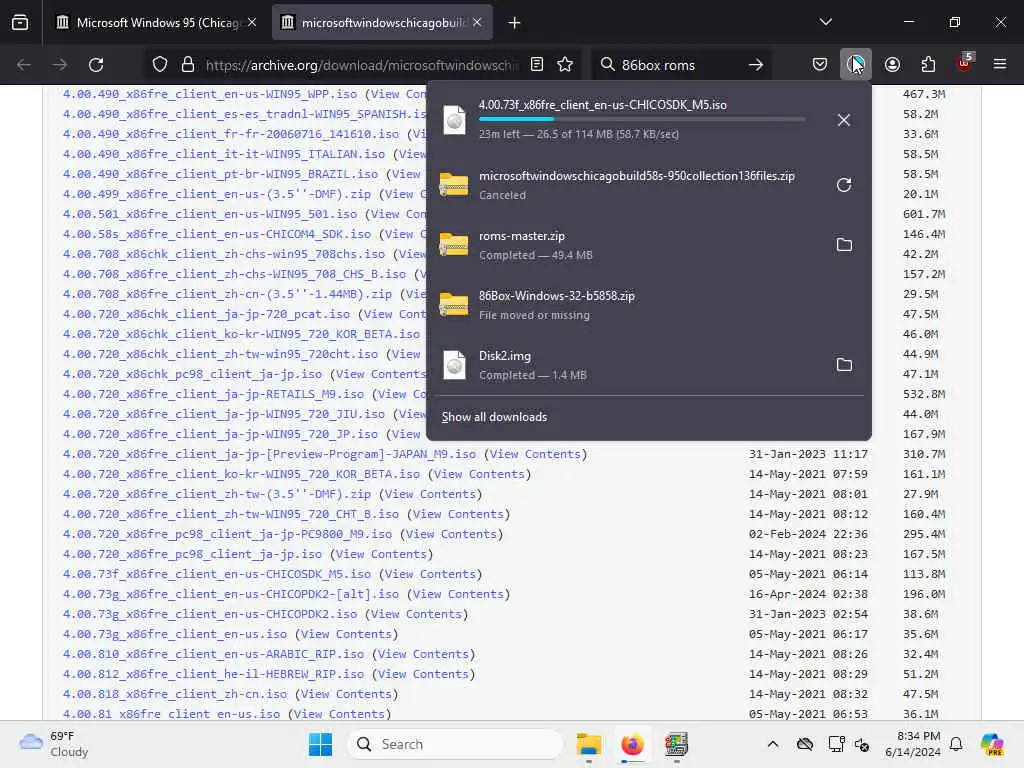Open the Firefox account icon
The height and width of the screenshot is (768, 1024).
[892, 65]
